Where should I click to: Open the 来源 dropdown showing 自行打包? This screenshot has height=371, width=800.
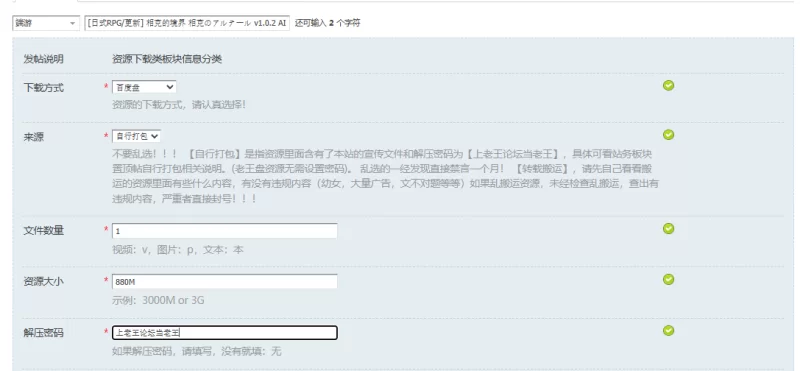[136, 136]
